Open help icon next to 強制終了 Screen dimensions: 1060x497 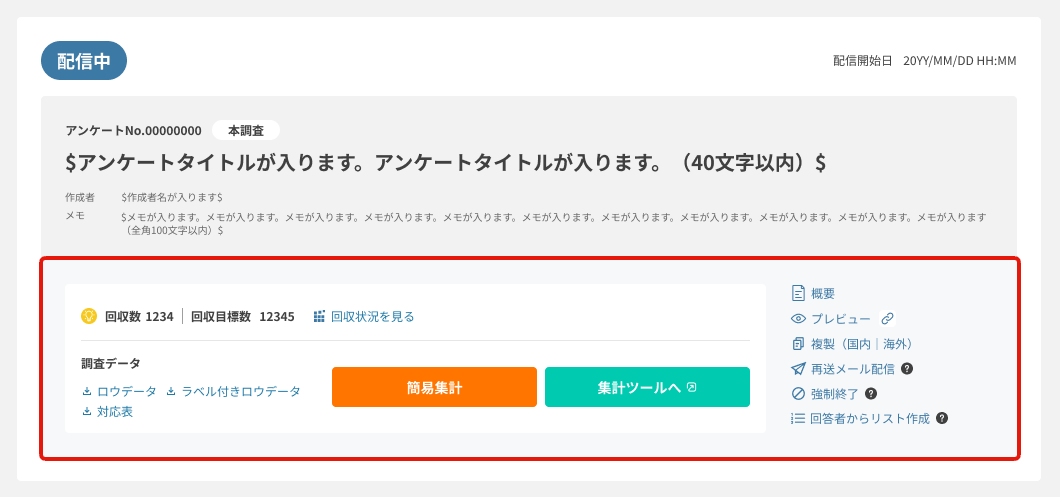pyautogui.click(x=871, y=393)
